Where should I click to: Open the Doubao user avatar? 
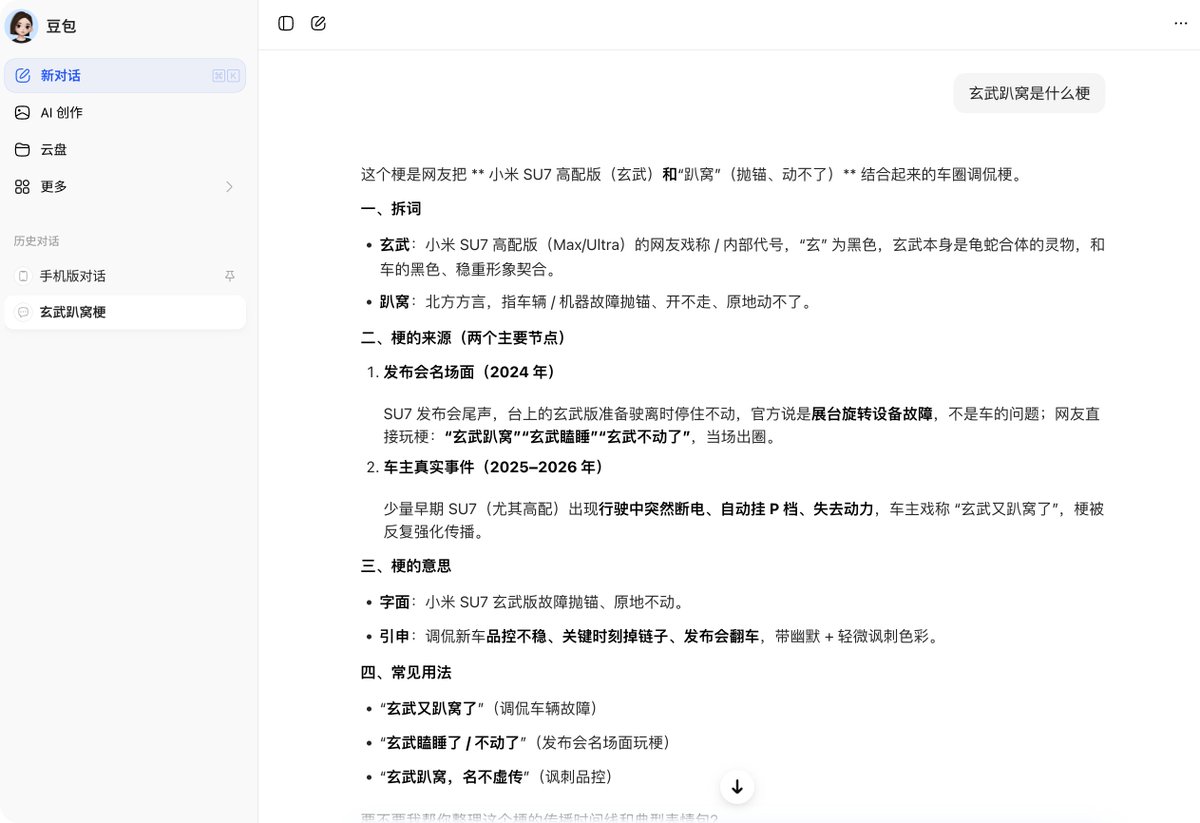point(22,26)
